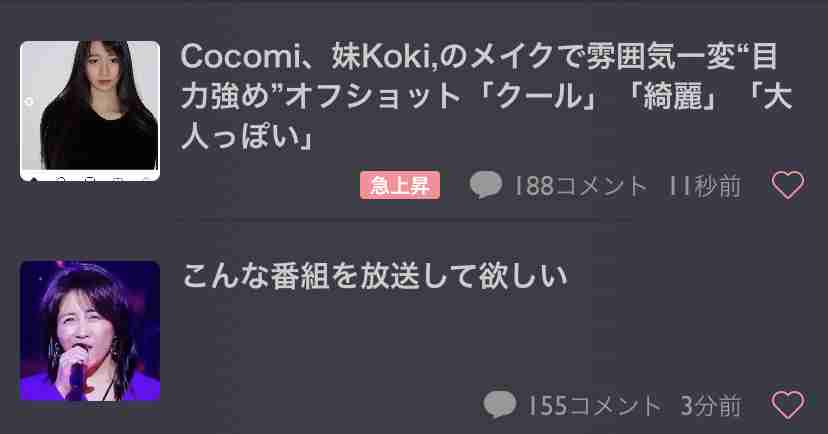Viewport: 828px width, 434px height.
Task: Tap the heart on the こんな番組を放送して欲しい post
Action: tap(788, 405)
